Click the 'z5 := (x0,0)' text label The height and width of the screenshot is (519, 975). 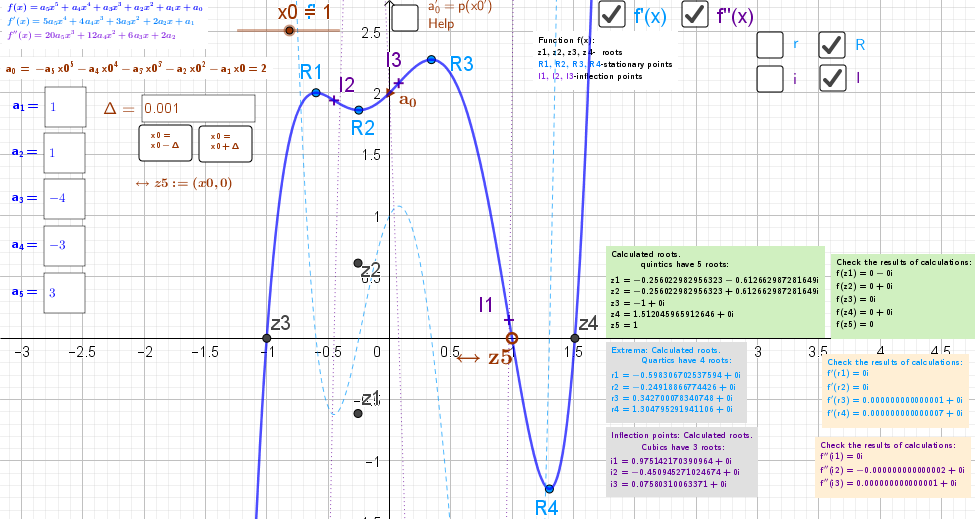pos(183,183)
